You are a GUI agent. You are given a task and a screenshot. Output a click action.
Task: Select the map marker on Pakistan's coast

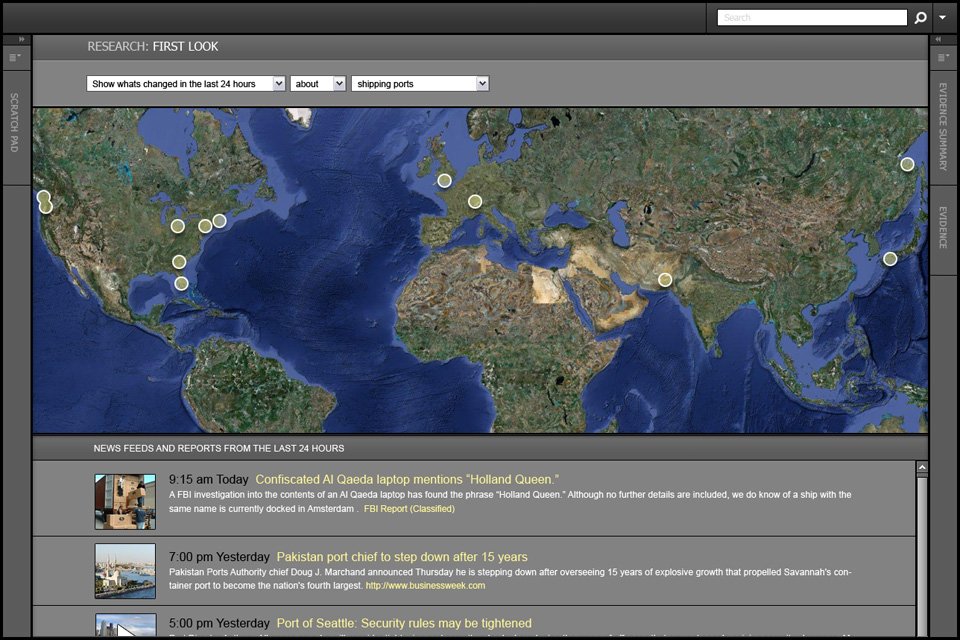click(x=665, y=280)
